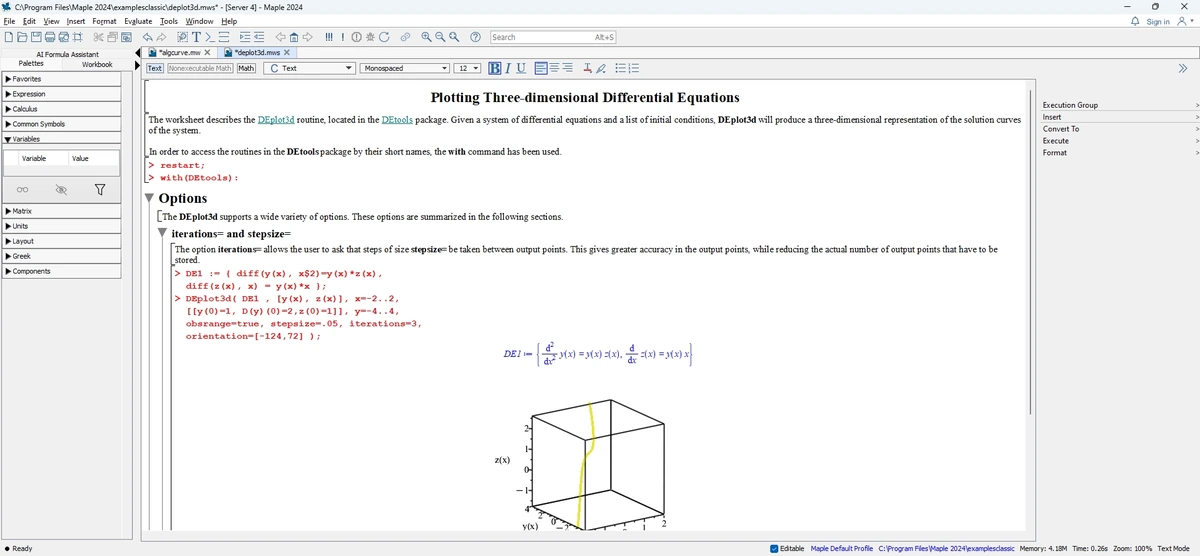Execute entire worksheet with triple exclamation icon
Image resolution: width=1200 pixels, height=556 pixels.
[329, 37]
